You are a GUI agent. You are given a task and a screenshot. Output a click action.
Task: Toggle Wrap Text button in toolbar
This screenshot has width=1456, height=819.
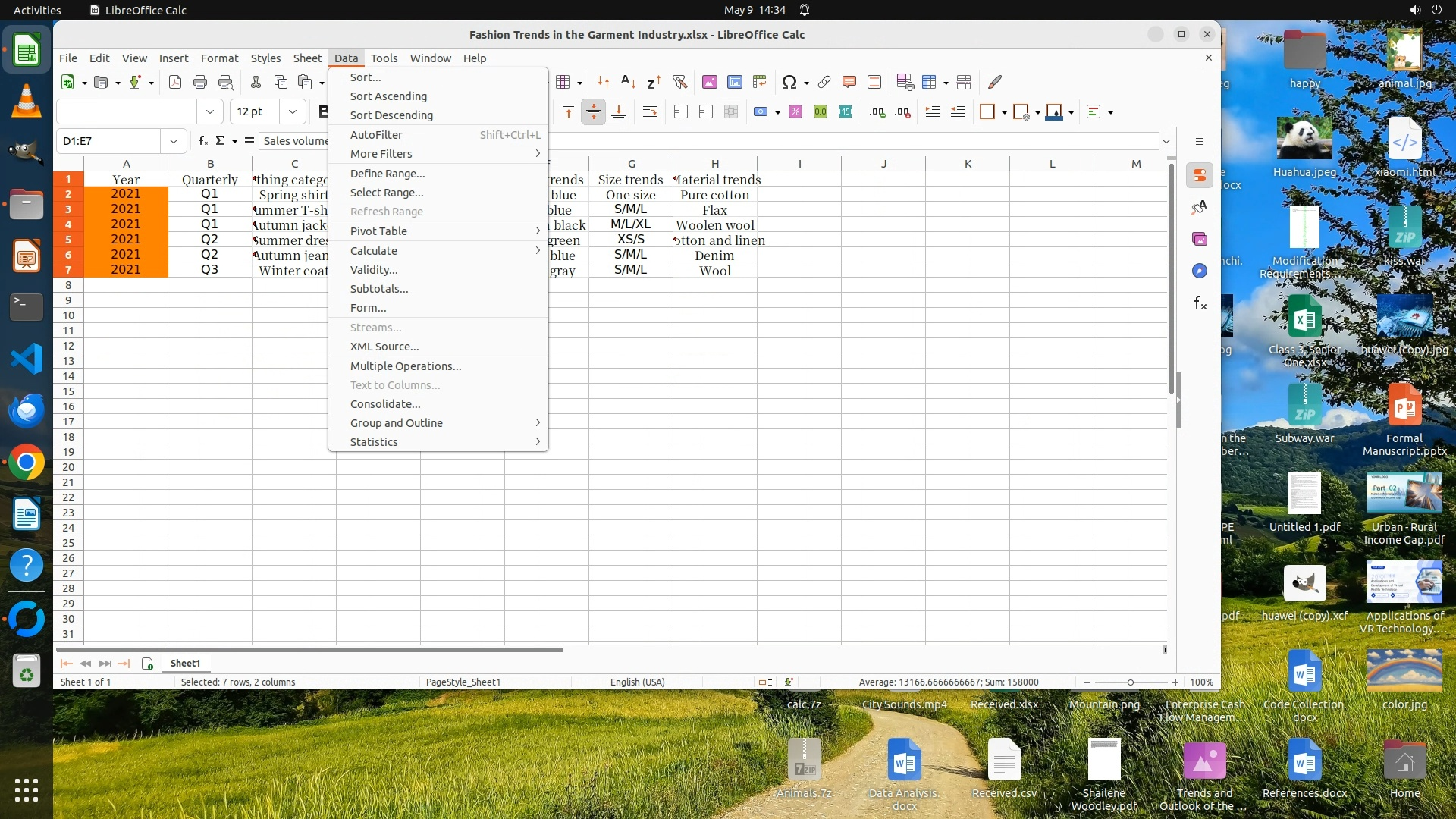[650, 112]
